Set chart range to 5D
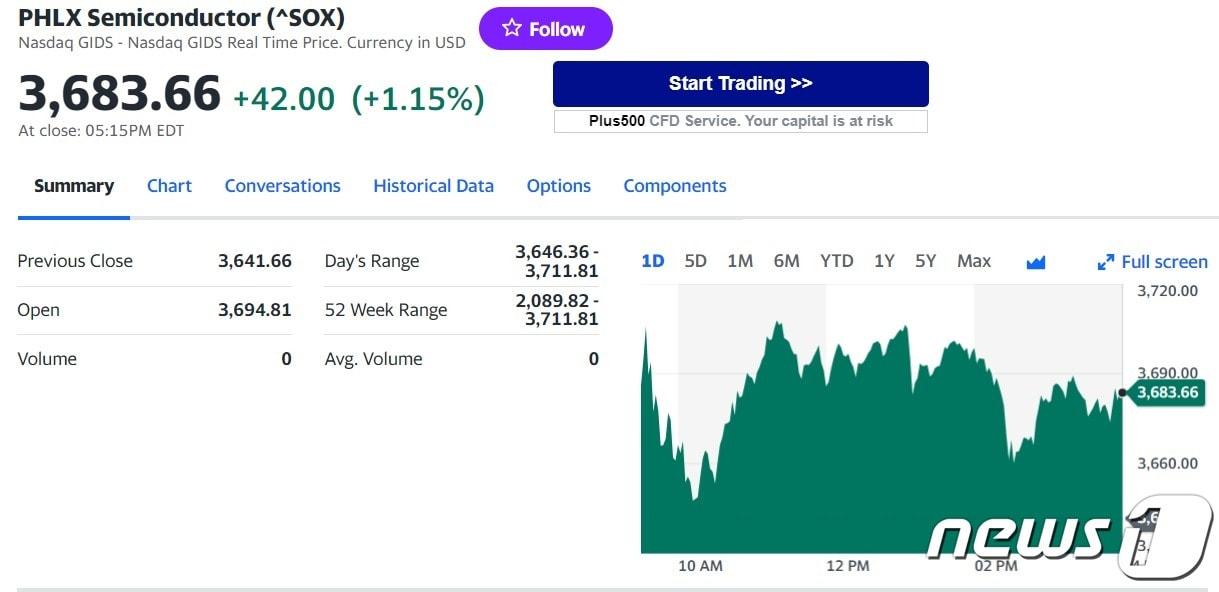 click(695, 261)
